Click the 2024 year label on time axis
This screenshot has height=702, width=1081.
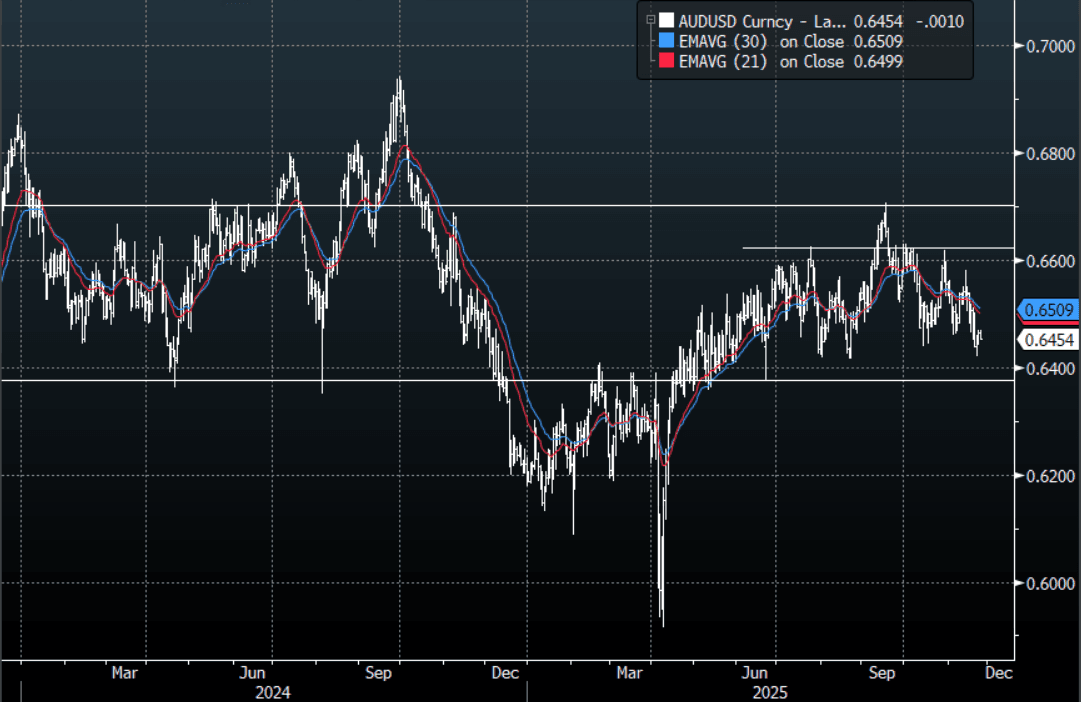(x=272, y=691)
